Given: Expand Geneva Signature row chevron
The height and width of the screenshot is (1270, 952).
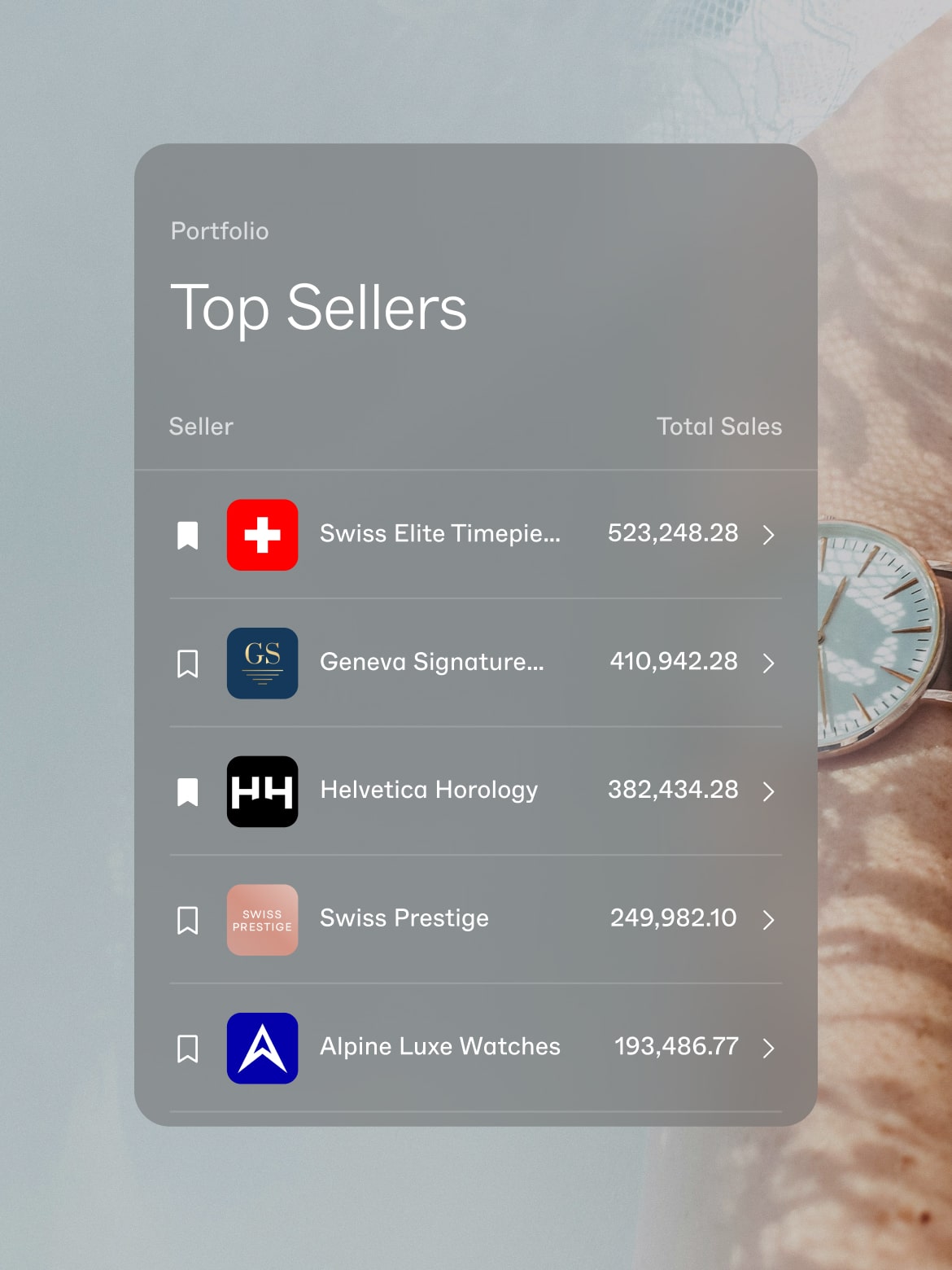Looking at the screenshot, I should (768, 663).
